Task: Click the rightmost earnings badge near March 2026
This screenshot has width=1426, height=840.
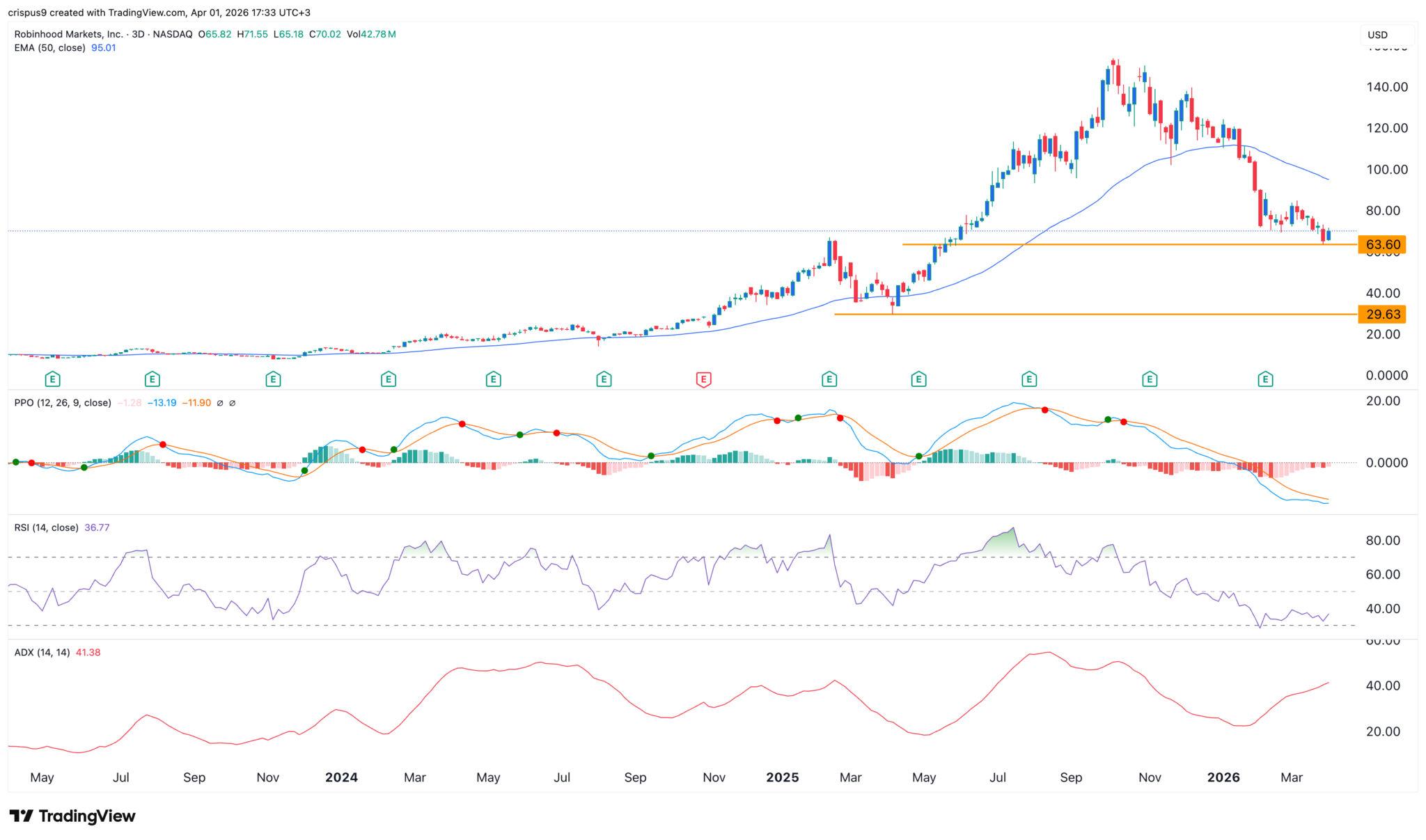Action: click(1265, 380)
